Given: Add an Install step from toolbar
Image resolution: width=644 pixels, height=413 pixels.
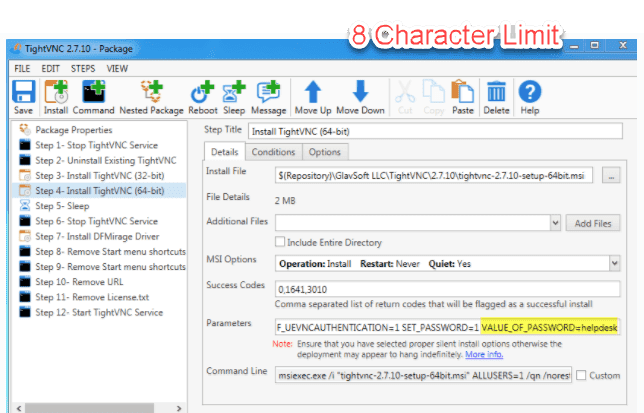Looking at the screenshot, I should pyautogui.click(x=56, y=97).
